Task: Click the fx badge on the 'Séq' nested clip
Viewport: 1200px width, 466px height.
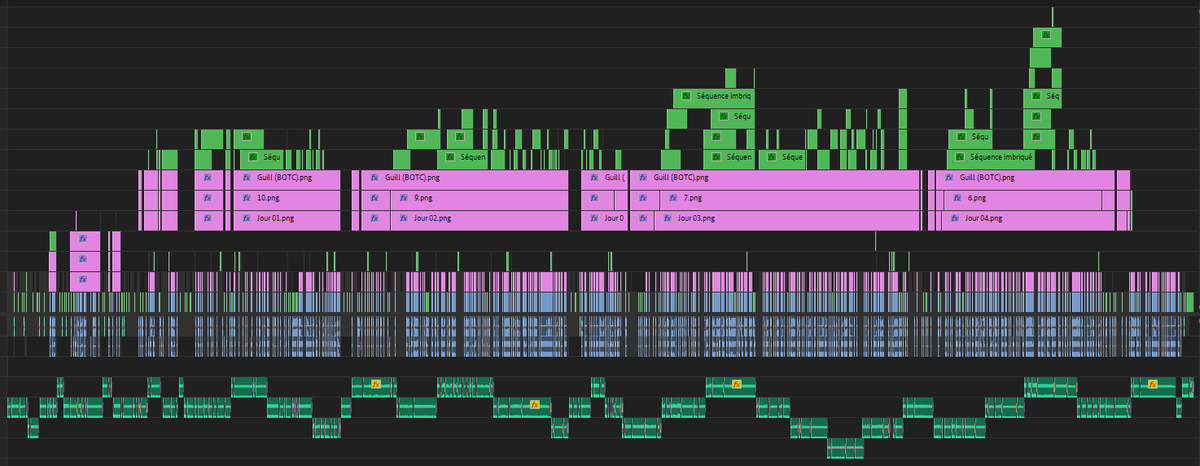Action: (1036, 97)
